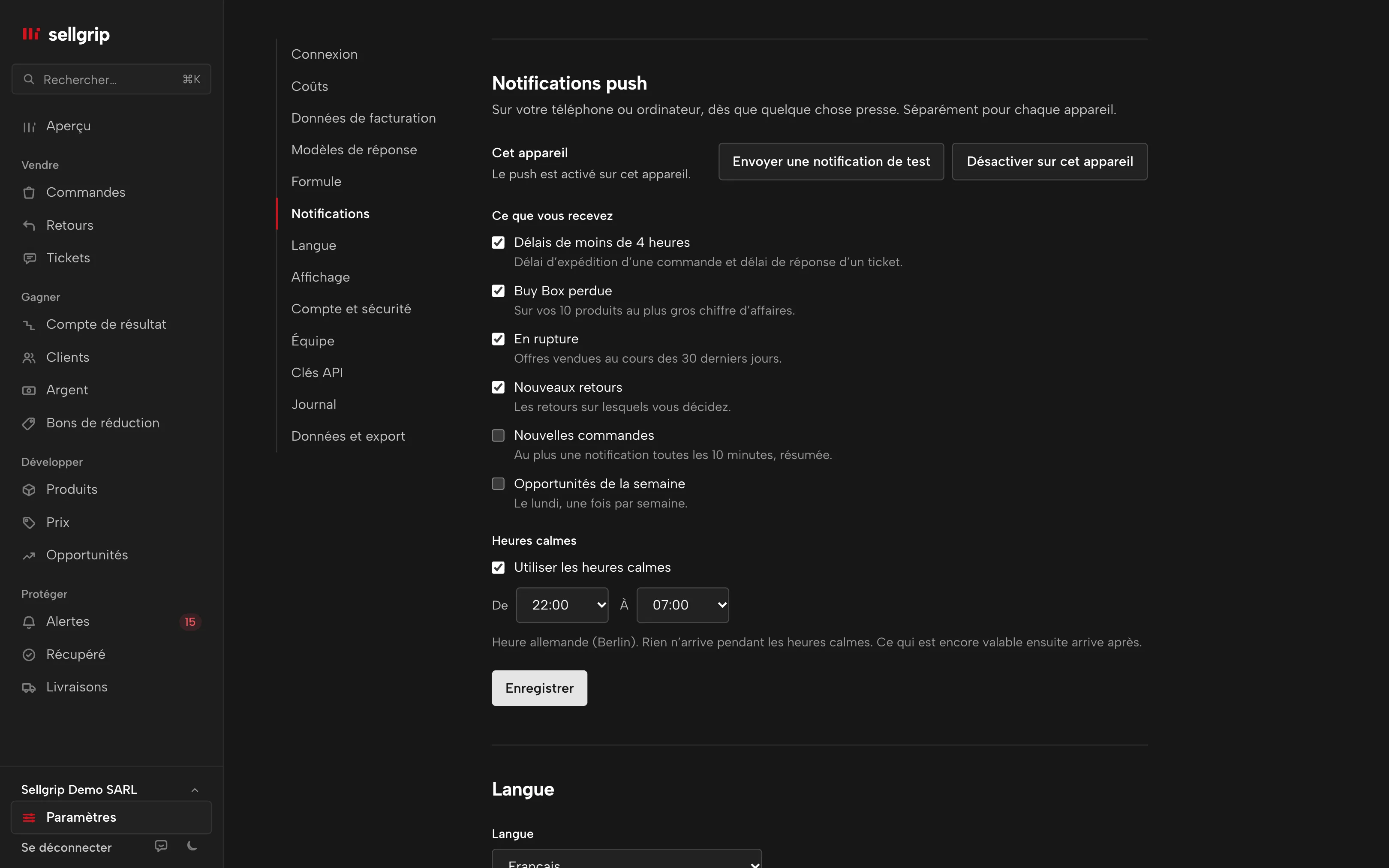
Task: Click the Récupéré checkmark circle icon
Action: tap(29, 655)
